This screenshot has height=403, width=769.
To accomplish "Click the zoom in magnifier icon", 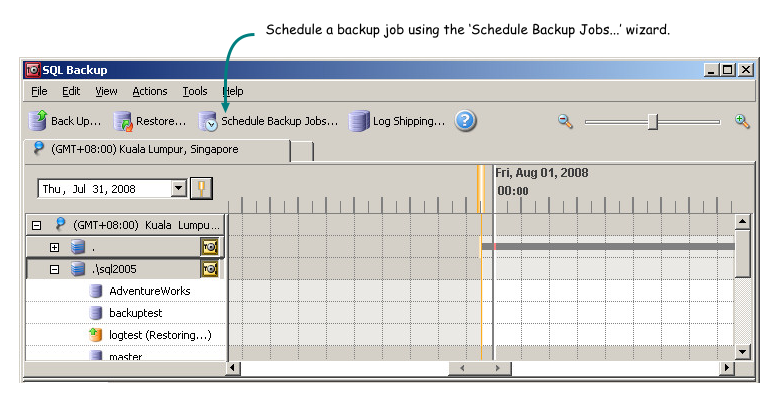I will (742, 121).
